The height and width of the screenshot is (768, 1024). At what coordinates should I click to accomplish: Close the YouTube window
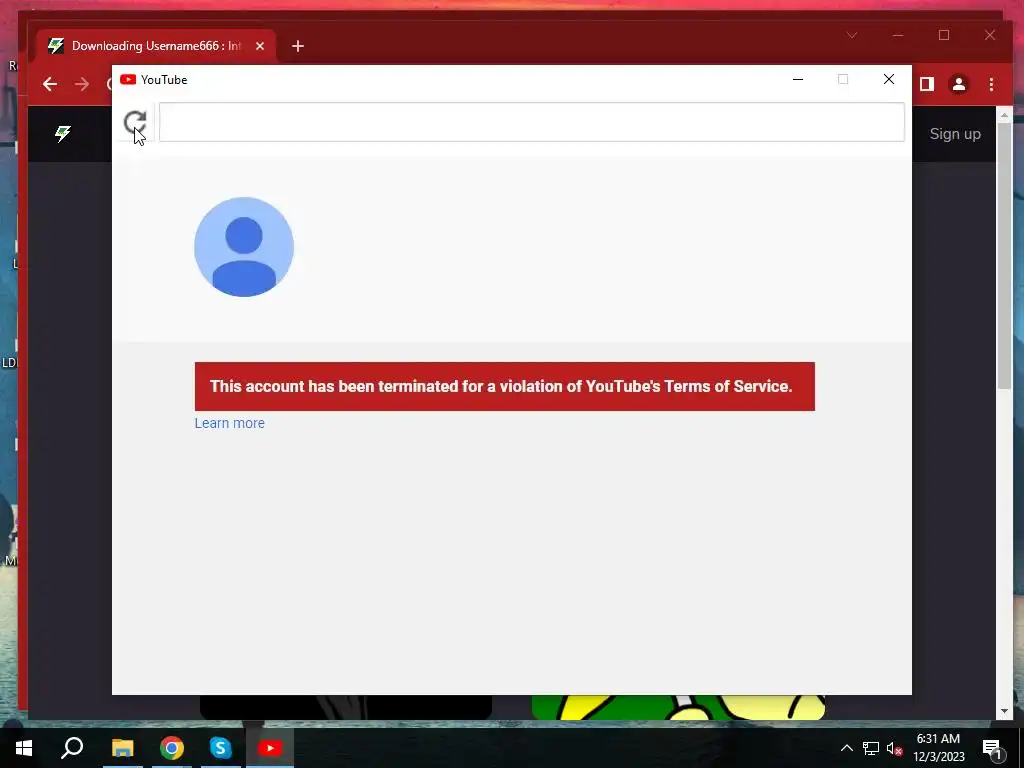889,80
